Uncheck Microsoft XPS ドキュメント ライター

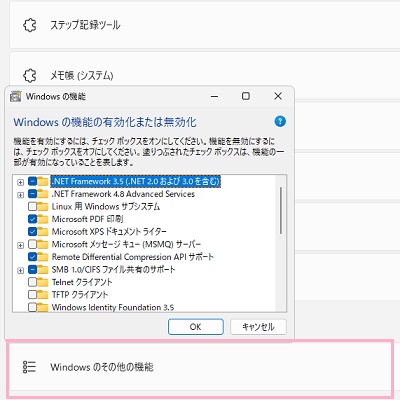(x=32, y=231)
